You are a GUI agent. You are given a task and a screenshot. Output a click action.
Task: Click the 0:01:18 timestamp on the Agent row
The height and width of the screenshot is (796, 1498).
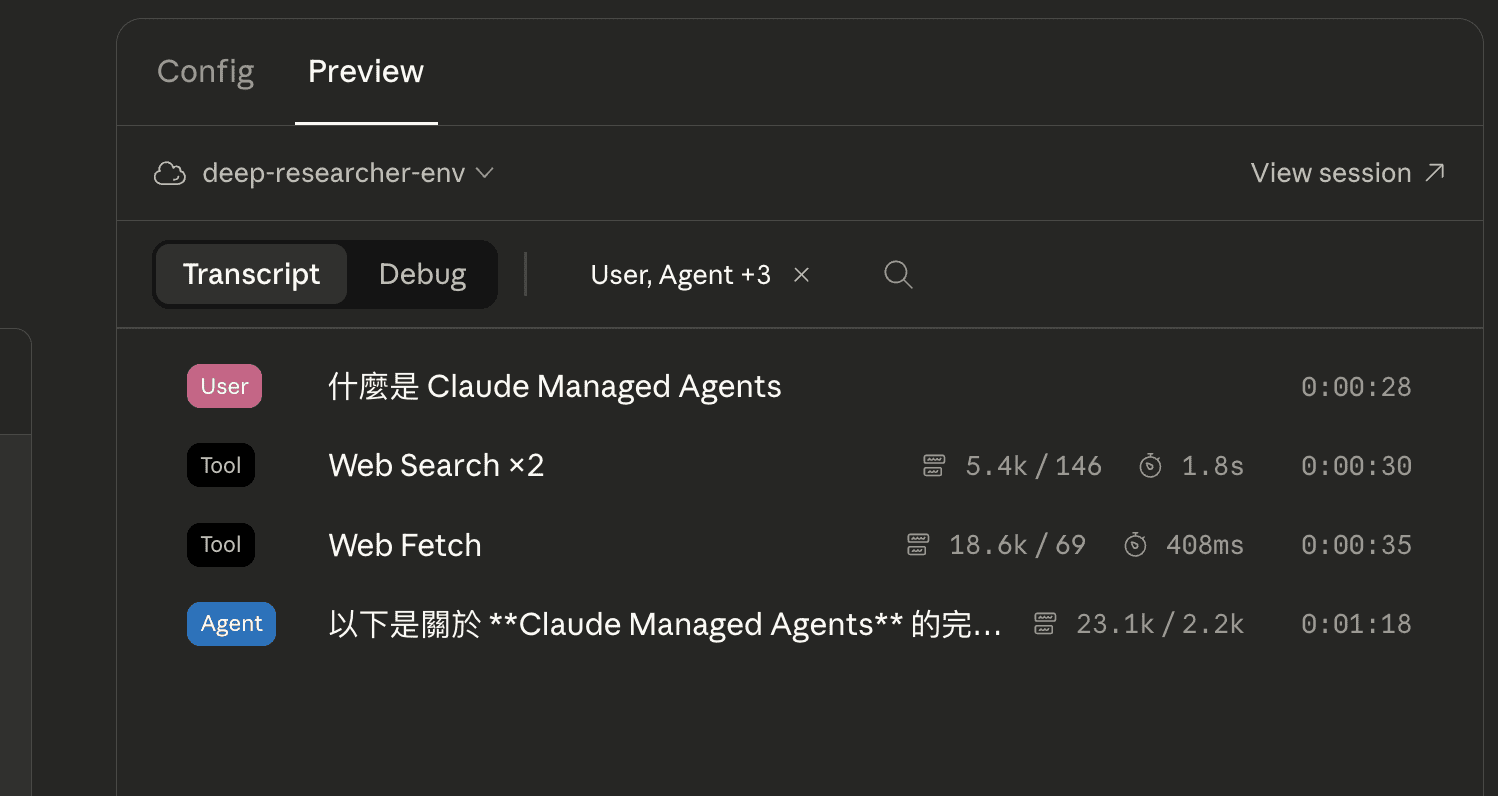click(x=1356, y=623)
